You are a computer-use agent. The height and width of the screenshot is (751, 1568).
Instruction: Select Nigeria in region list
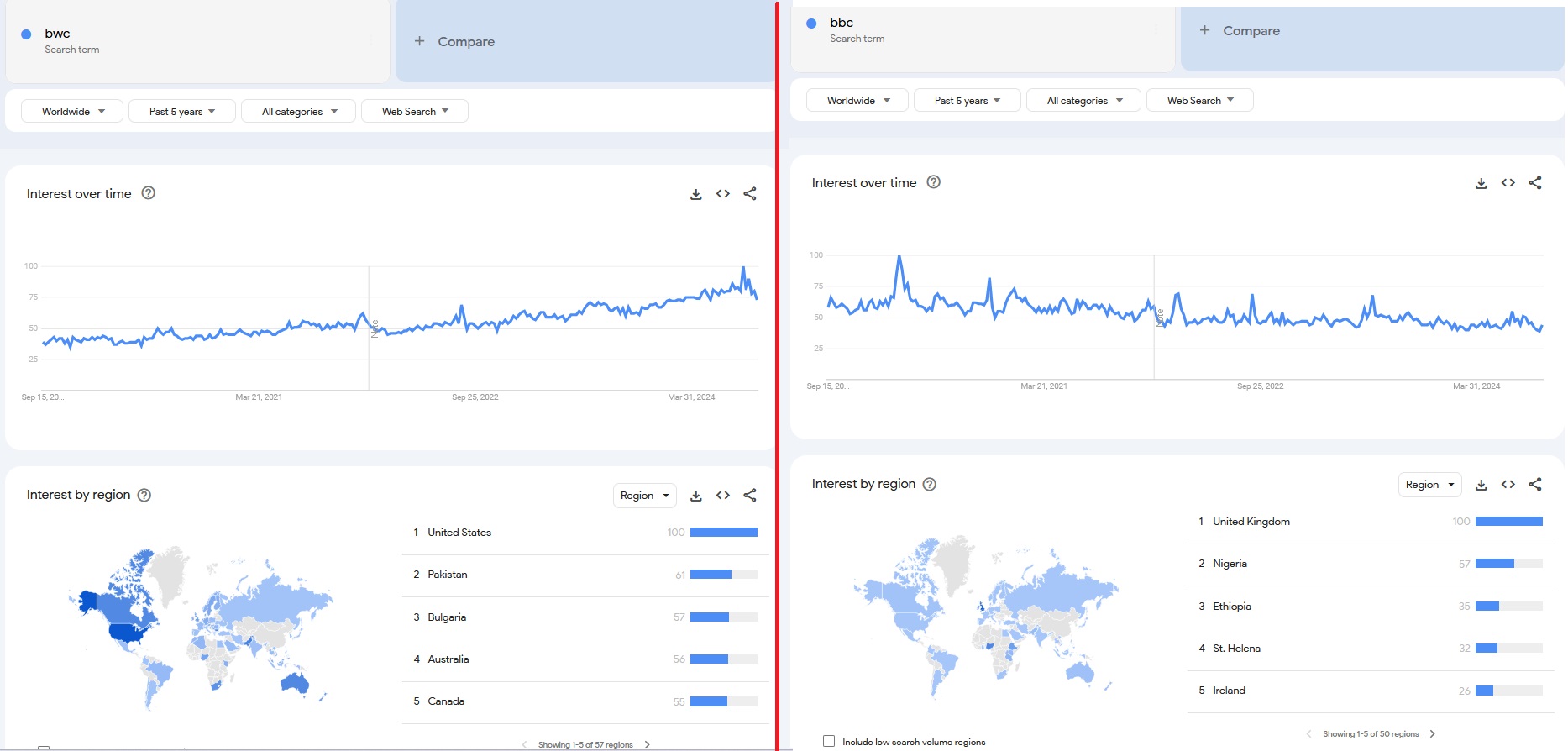1230,564
